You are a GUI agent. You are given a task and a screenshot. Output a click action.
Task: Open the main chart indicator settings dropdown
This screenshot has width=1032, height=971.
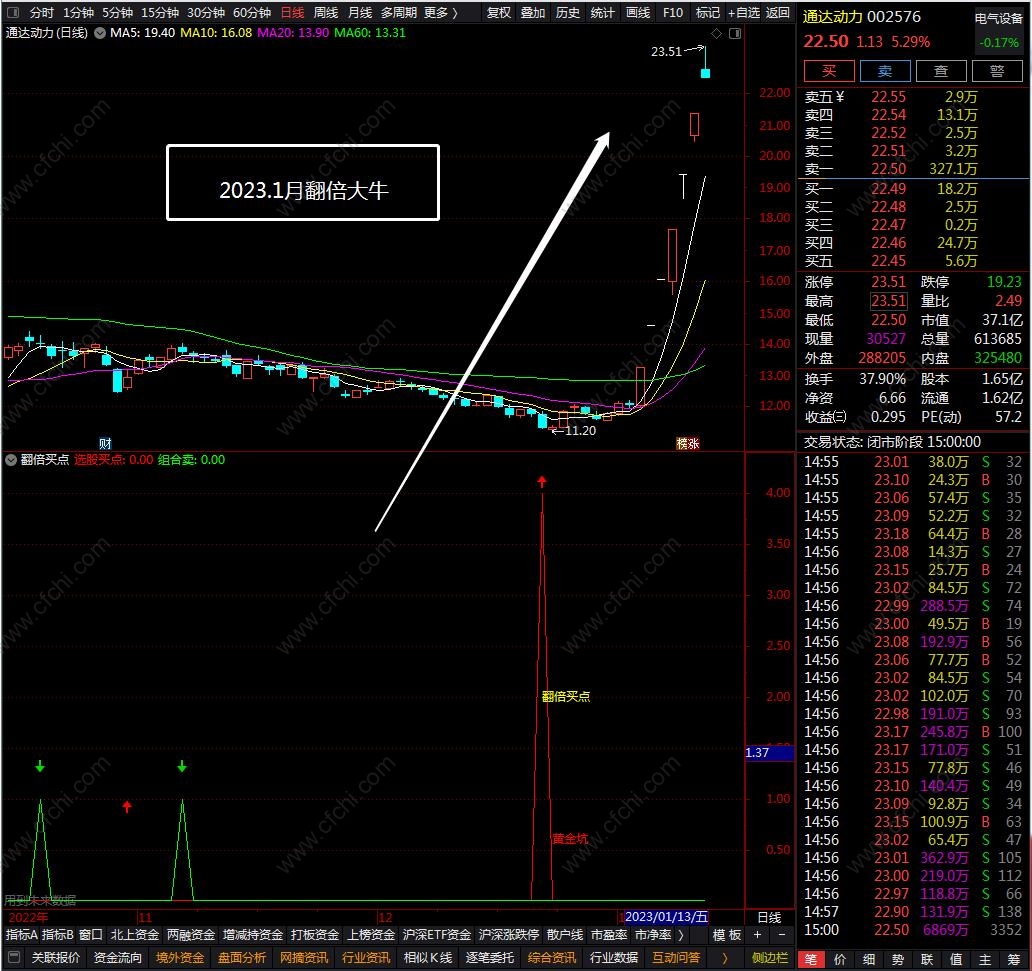(x=100, y=33)
